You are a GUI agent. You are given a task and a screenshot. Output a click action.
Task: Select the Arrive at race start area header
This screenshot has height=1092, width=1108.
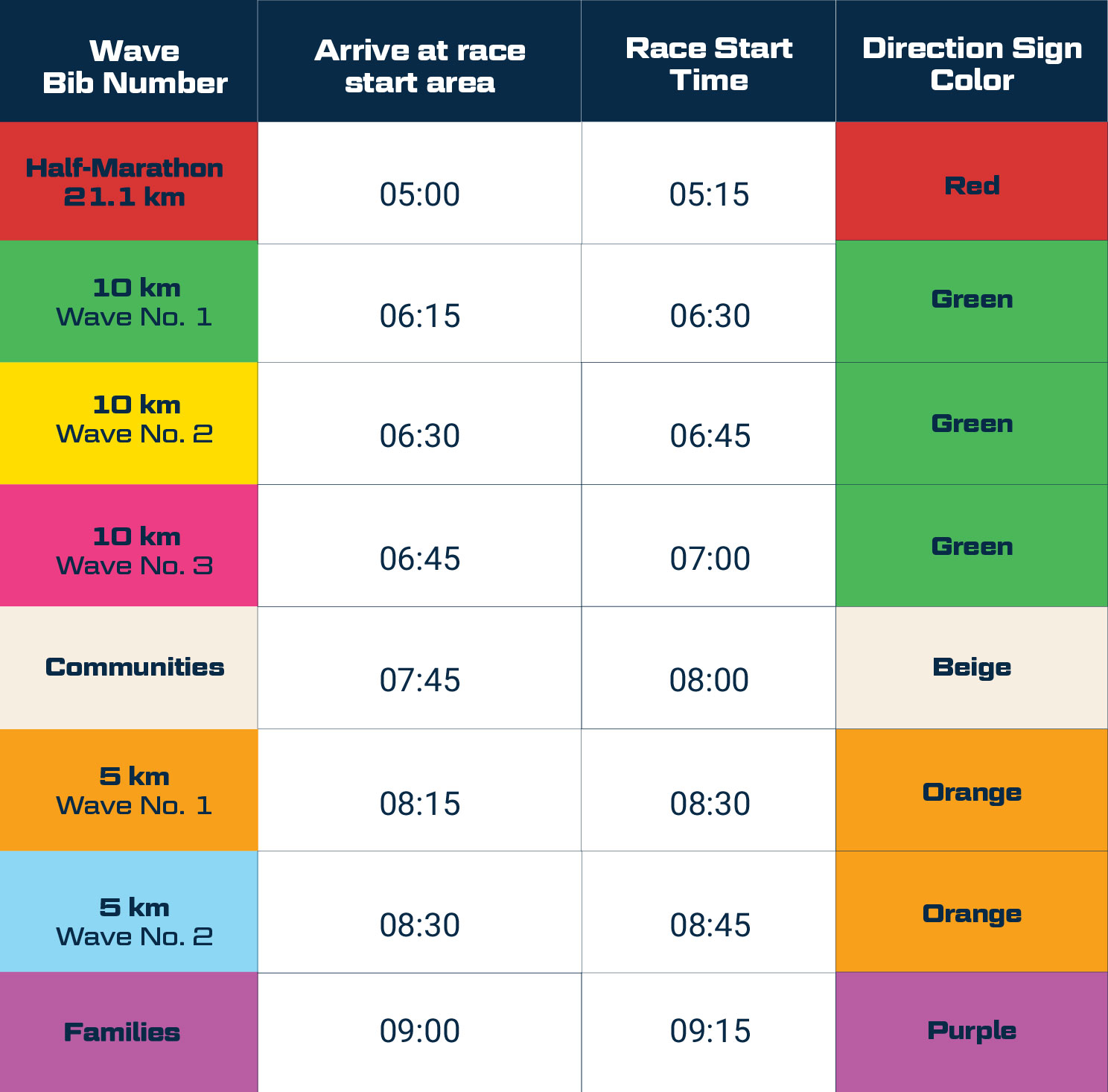419,66
